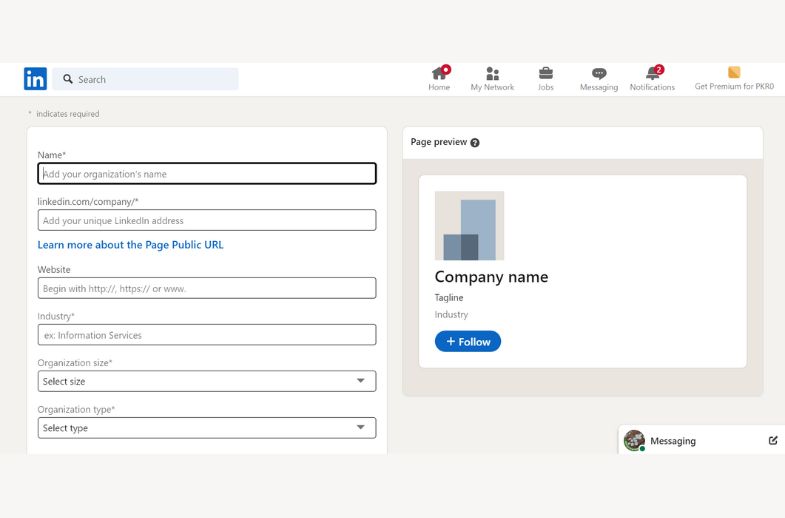Open the Organization size dropdown
The image size is (785, 518).
(207, 381)
